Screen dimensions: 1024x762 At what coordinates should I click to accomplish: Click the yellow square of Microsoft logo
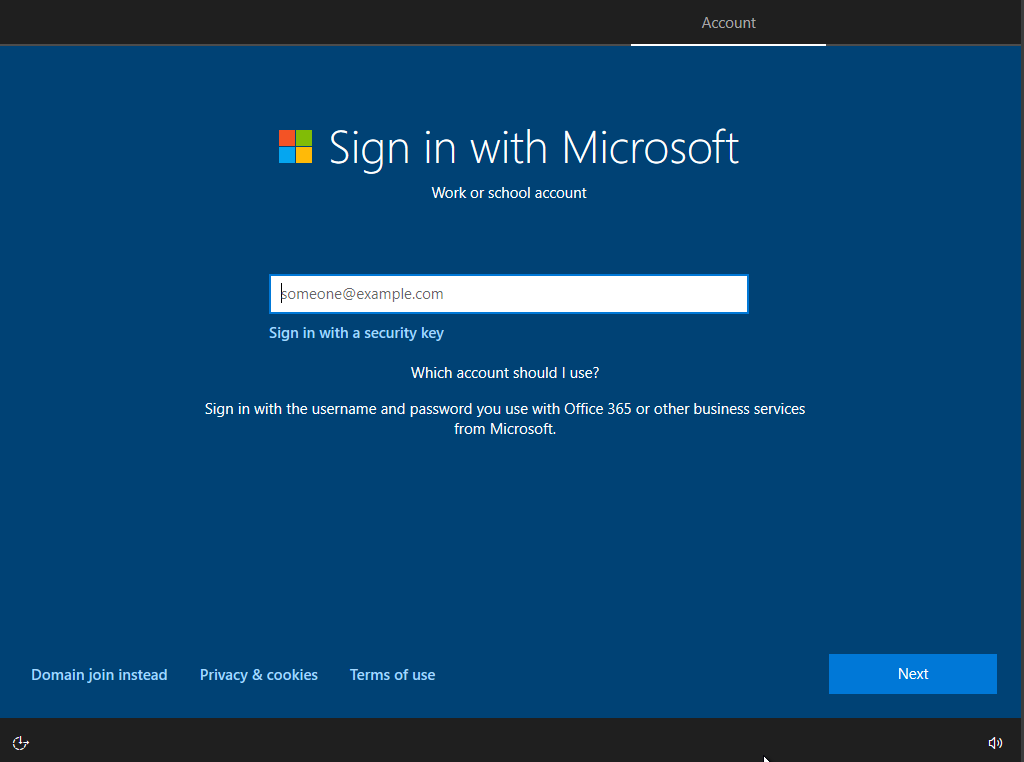304,155
